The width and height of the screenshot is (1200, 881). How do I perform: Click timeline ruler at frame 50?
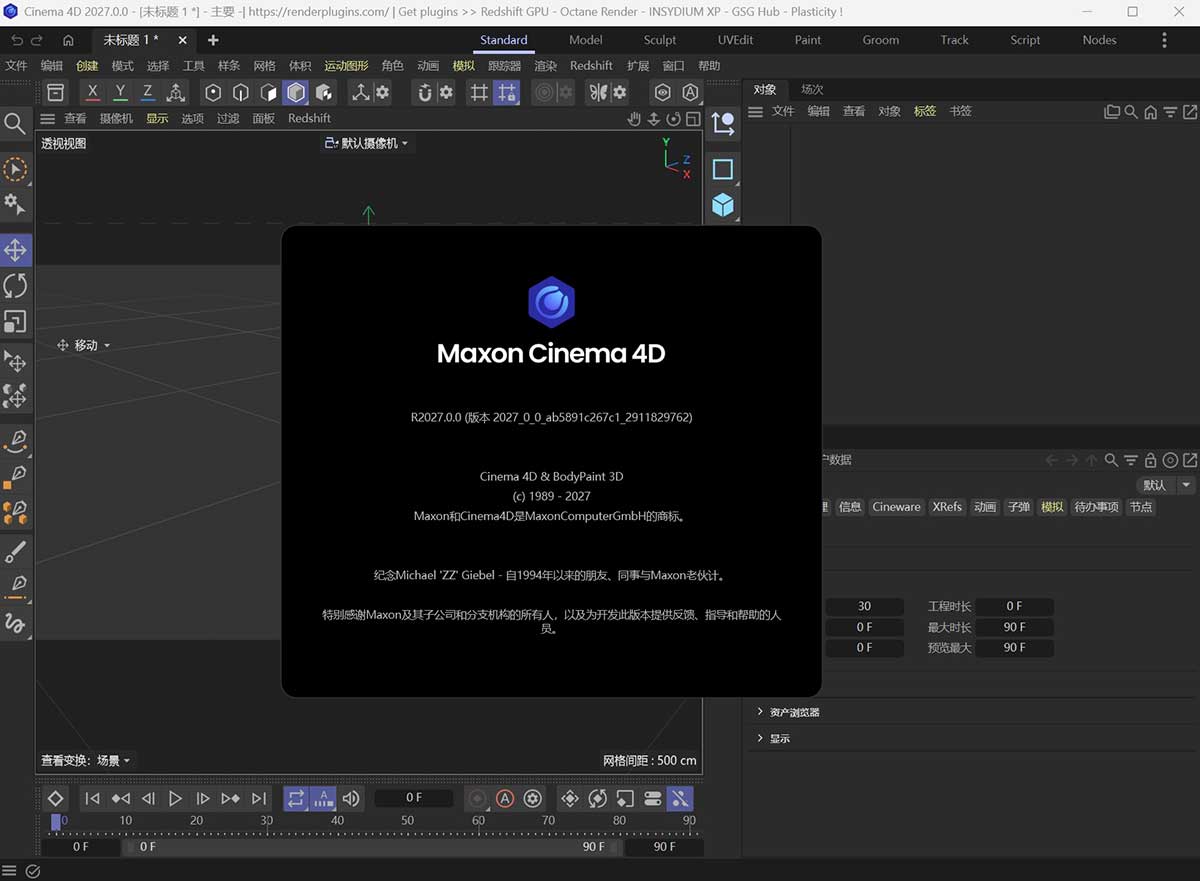(x=408, y=821)
